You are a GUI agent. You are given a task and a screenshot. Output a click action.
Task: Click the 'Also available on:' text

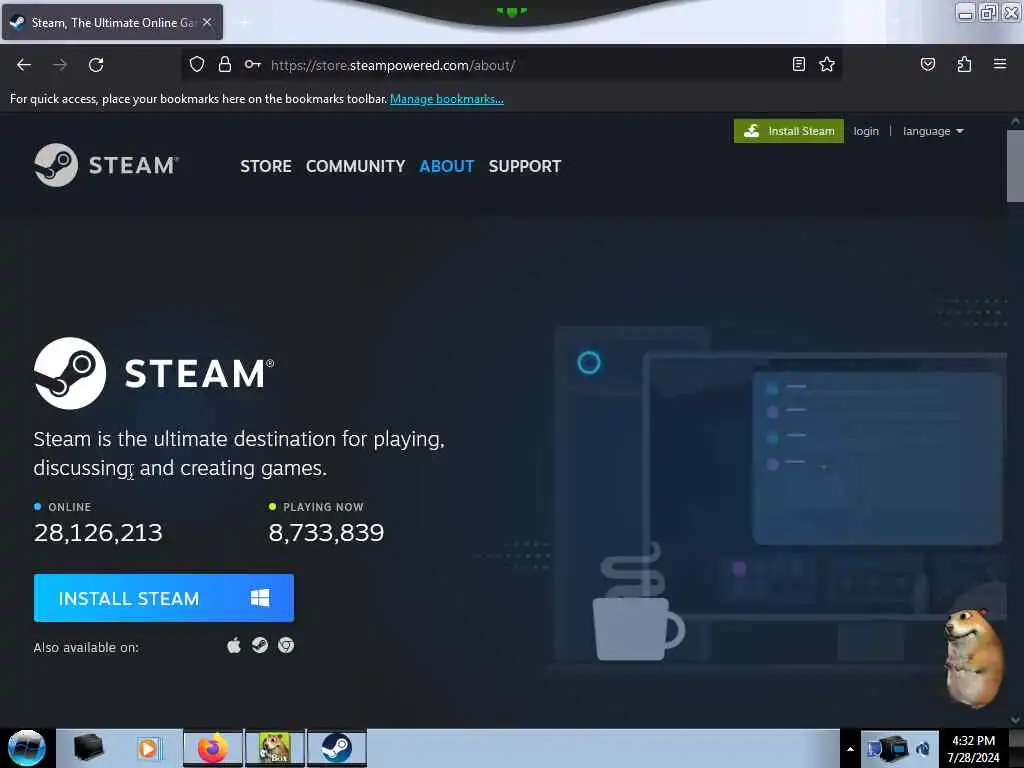click(x=86, y=648)
